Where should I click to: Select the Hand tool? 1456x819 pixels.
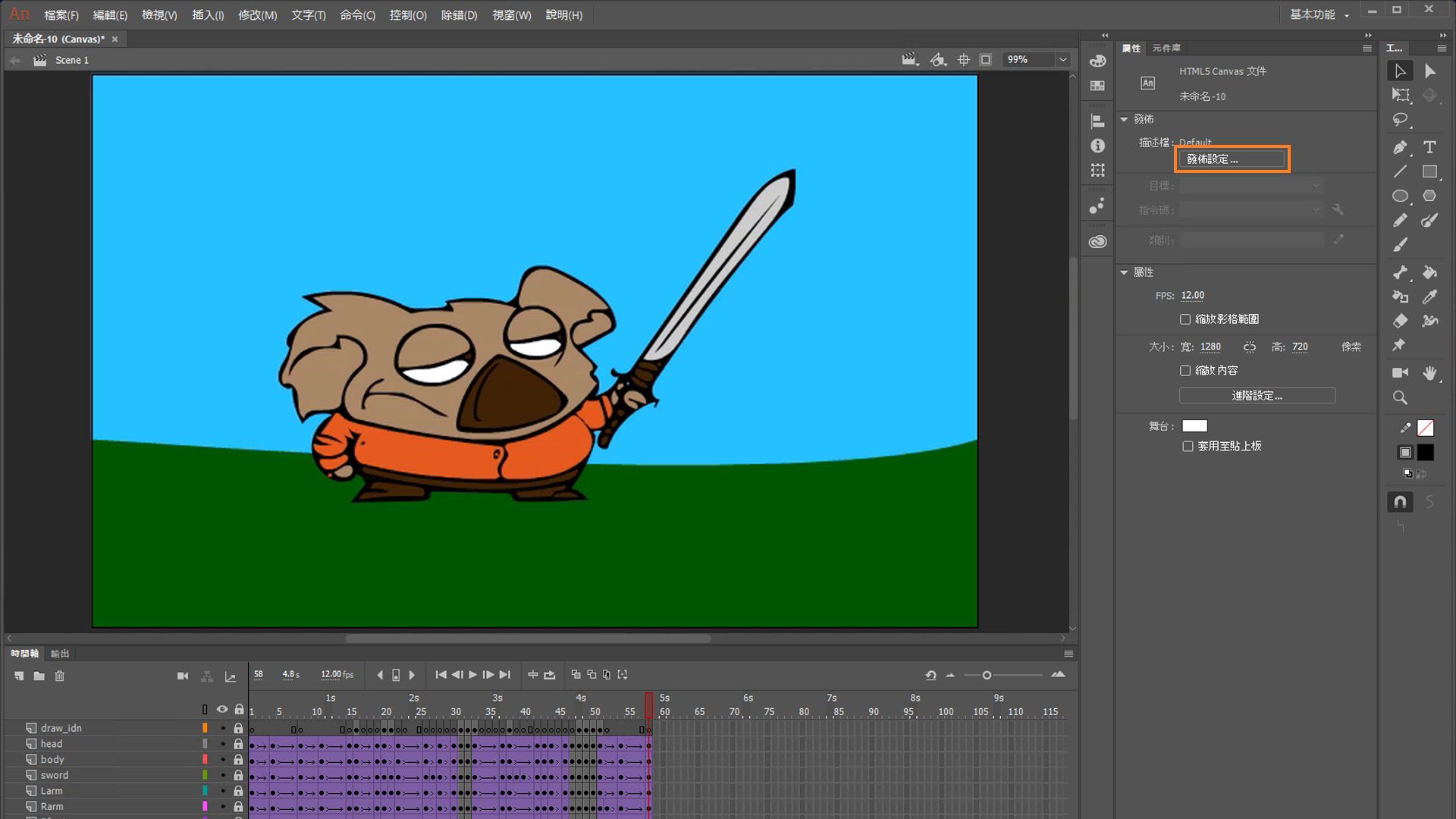pyautogui.click(x=1429, y=372)
